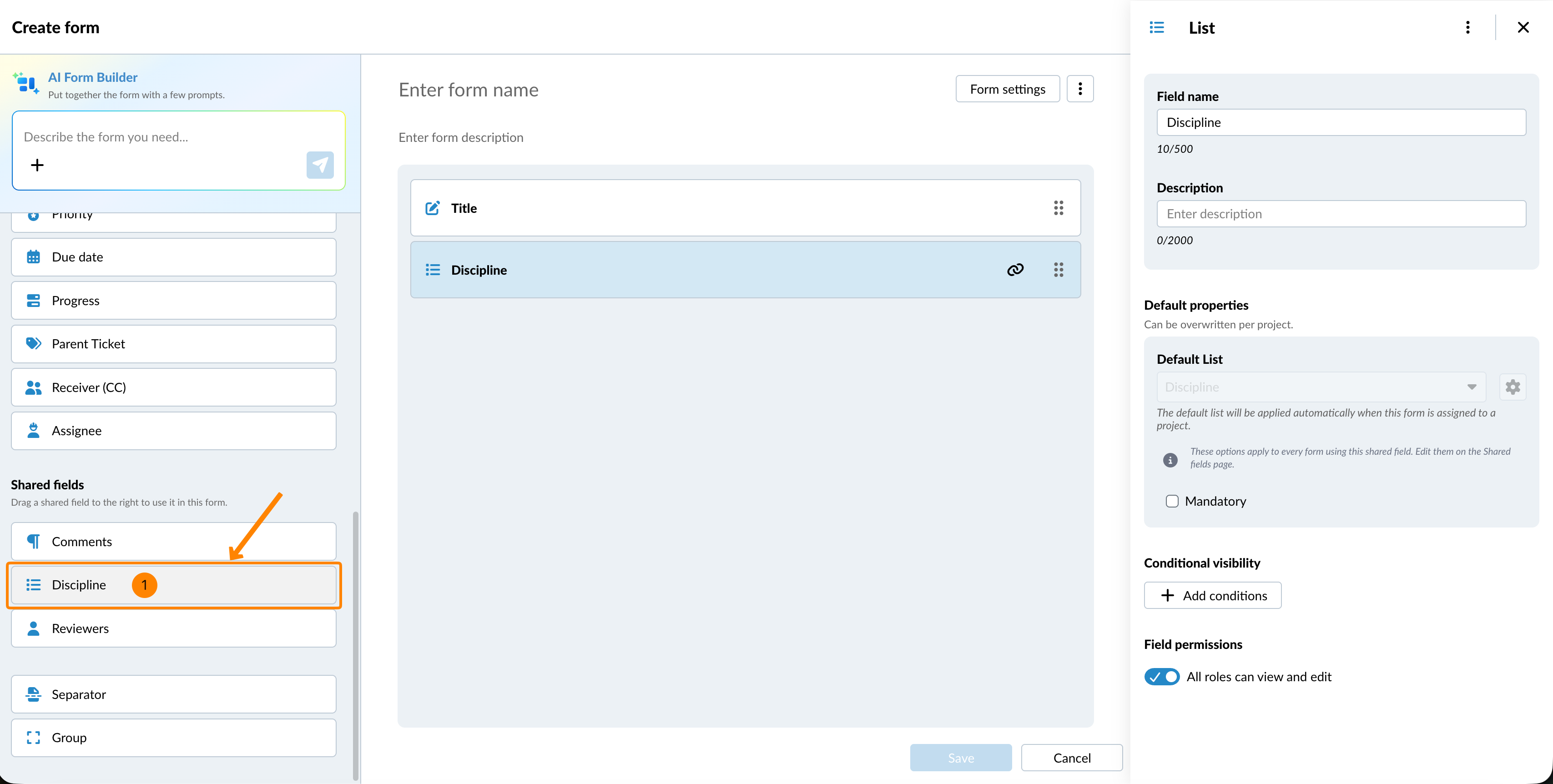Click the Enter description input field
Viewport: 1553px width, 784px height.
click(1341, 214)
